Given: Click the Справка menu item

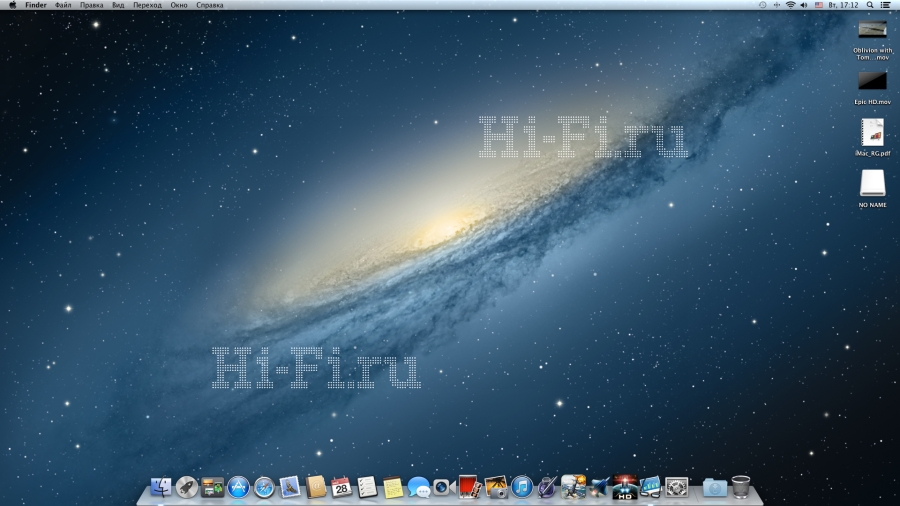Looking at the screenshot, I should (210, 5).
